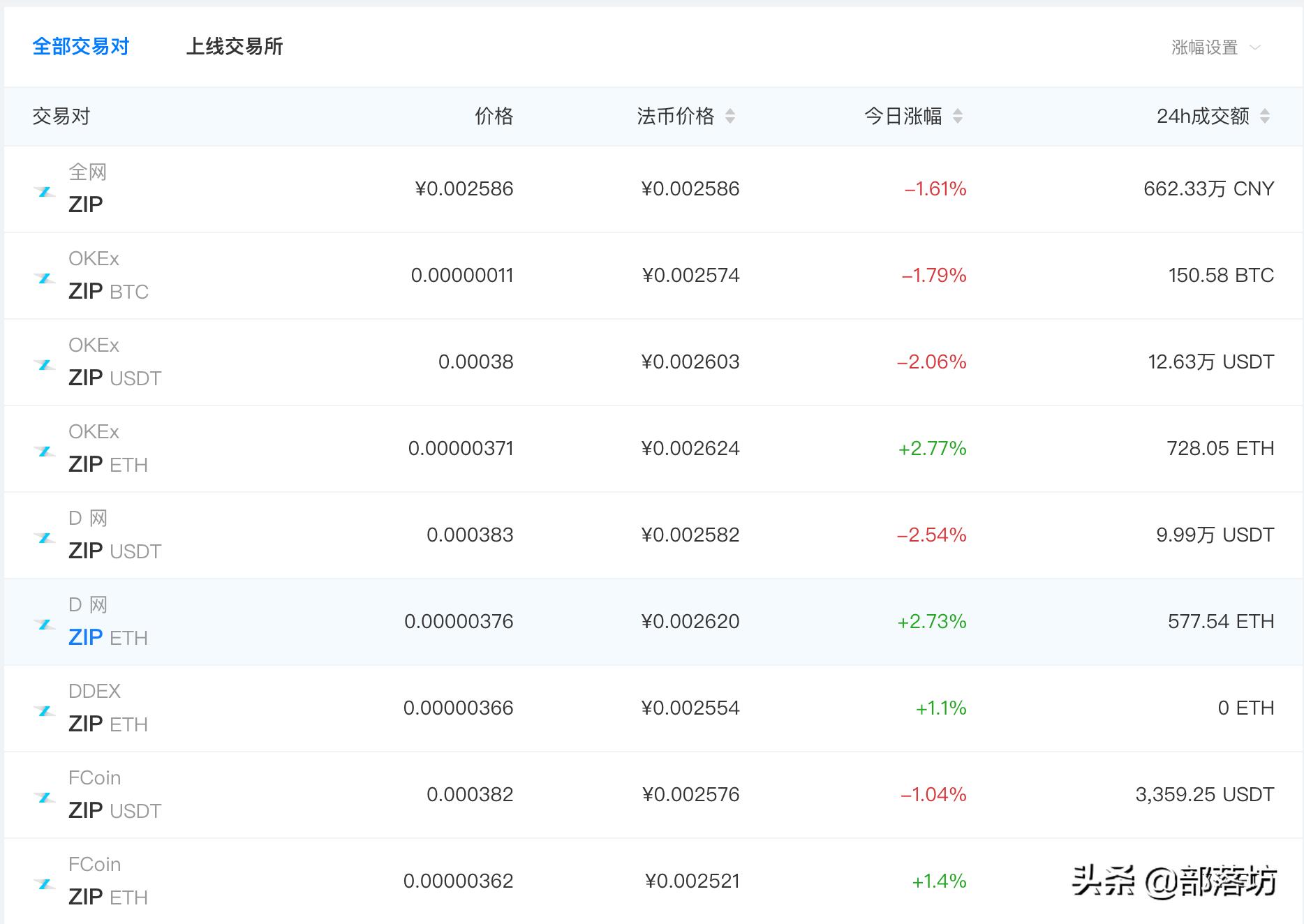
Task: Click the ZIP icon beside D网 ZIP USDT
Action: click(x=45, y=537)
